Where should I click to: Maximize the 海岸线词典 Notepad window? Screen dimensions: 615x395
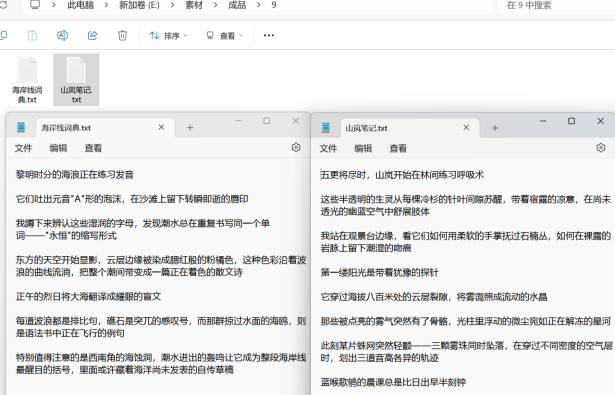click(x=267, y=121)
